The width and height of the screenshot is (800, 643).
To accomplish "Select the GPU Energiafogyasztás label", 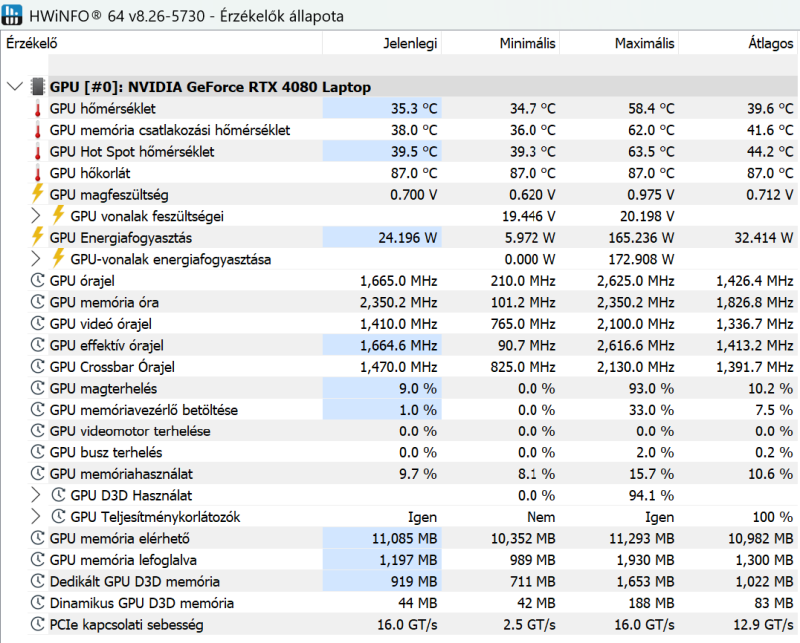I will tap(121, 238).
